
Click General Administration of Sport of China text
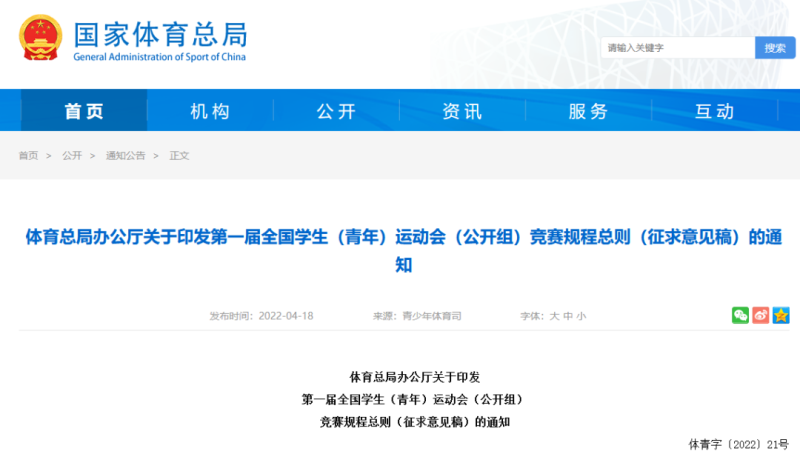[x=160, y=57]
